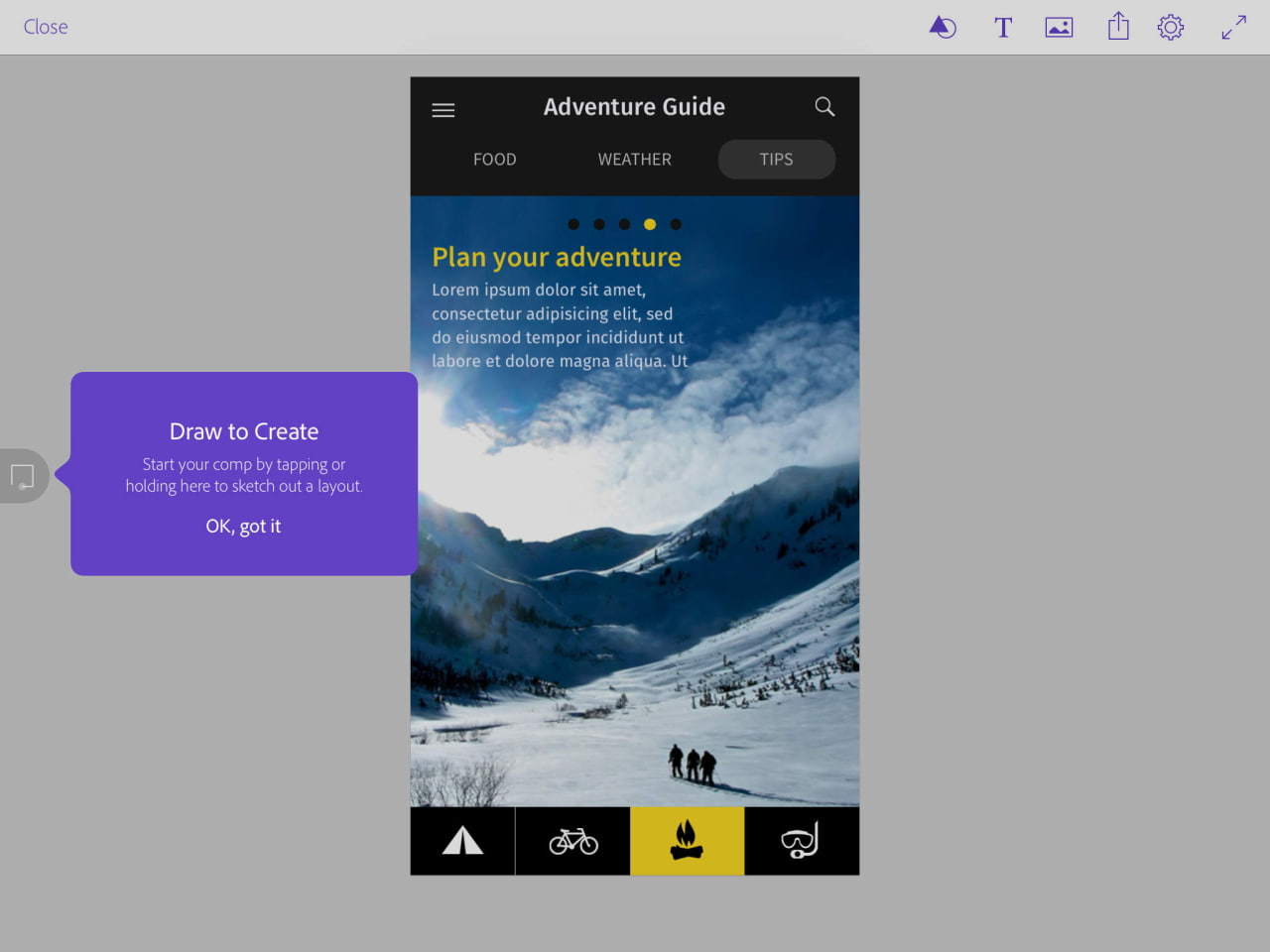
Task: Tap the search magnifier in Adventure Guide
Action: [x=824, y=106]
